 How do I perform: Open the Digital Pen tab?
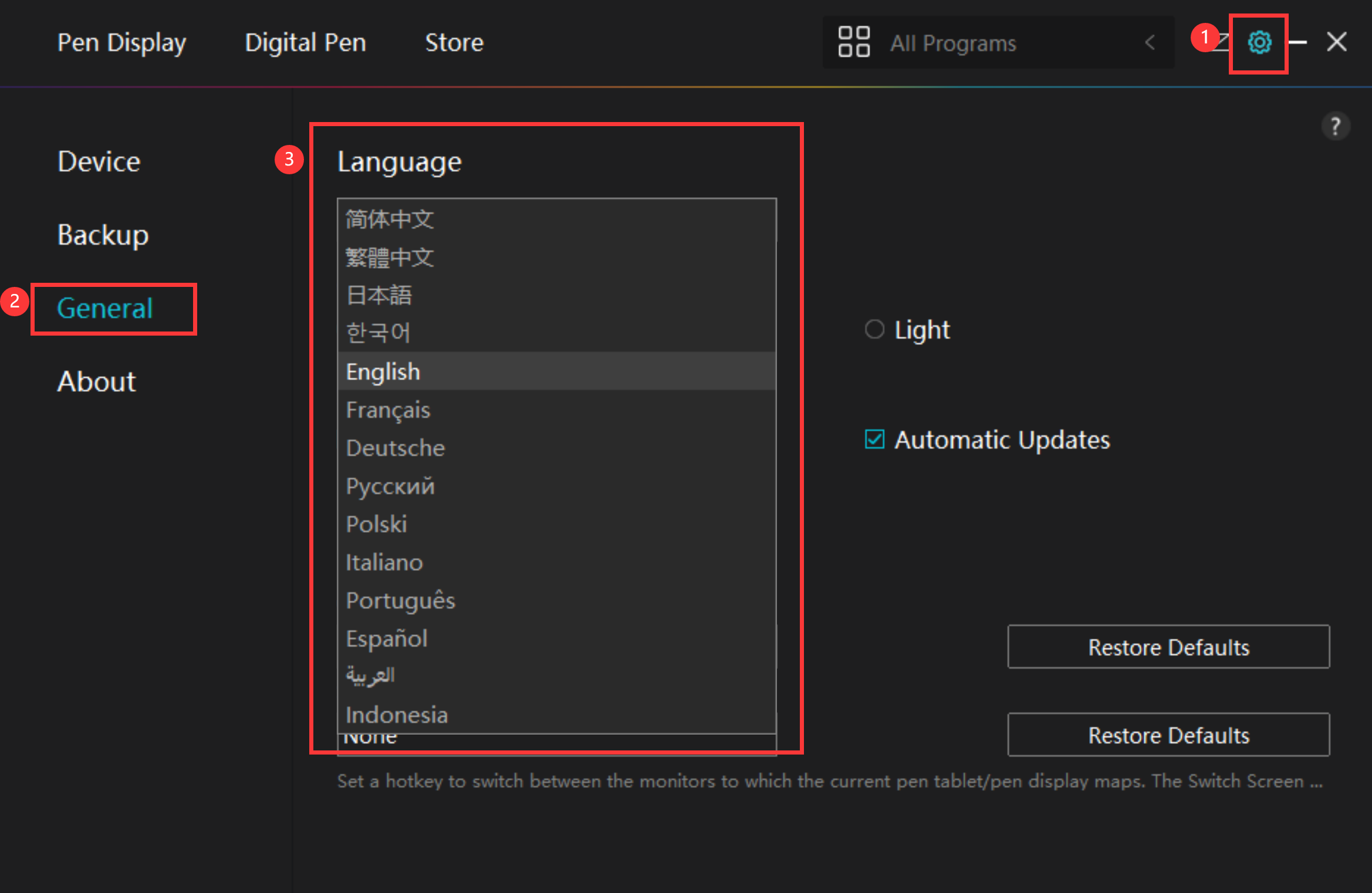305,42
